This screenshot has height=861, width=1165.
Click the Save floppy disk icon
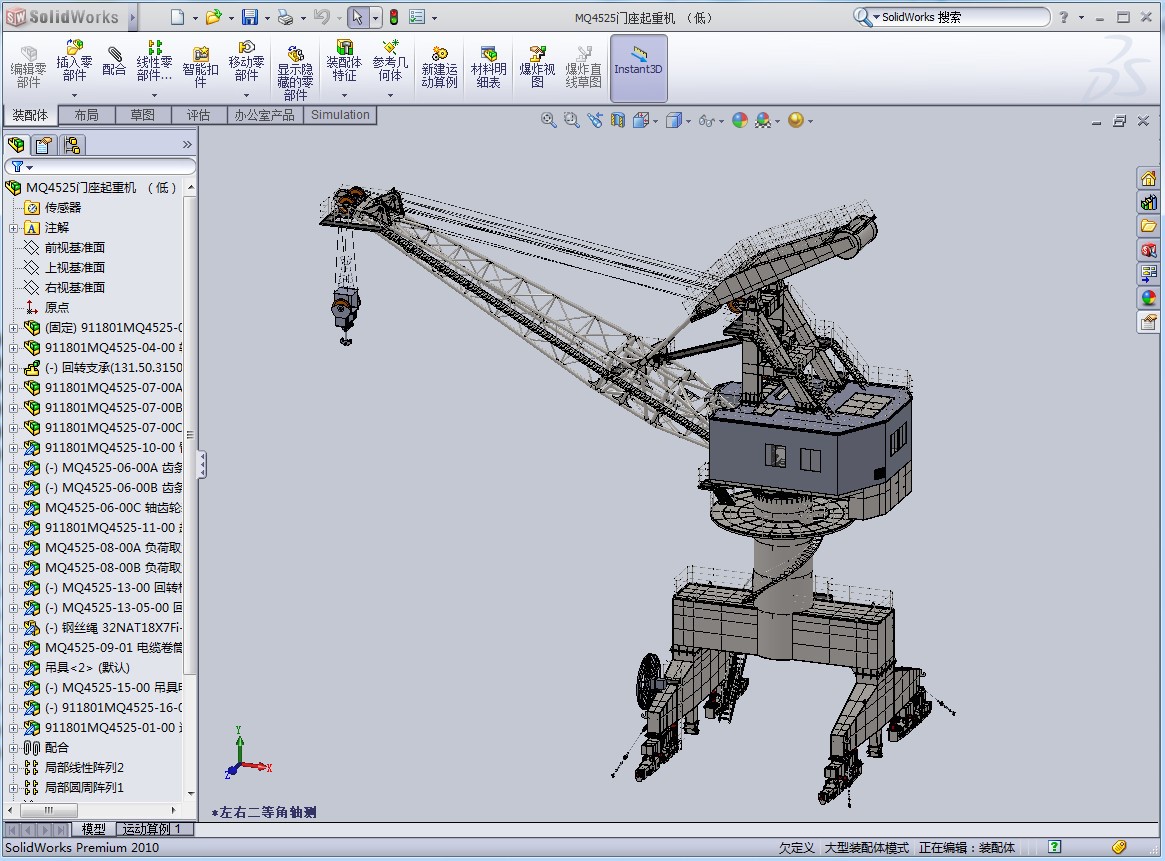(250, 17)
